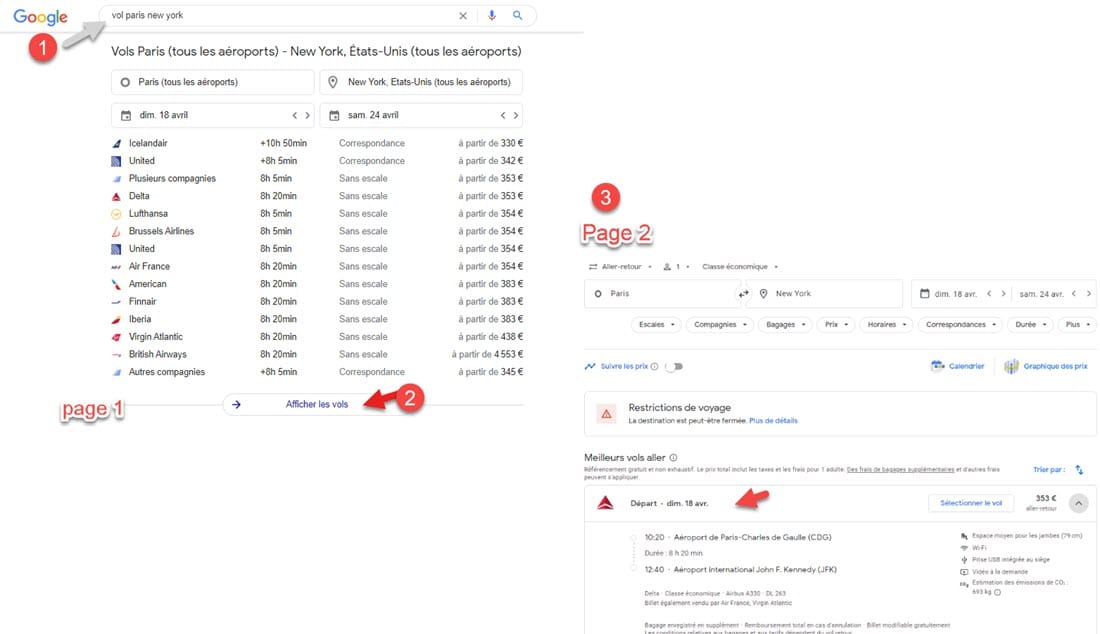Open the 'Escales' filter dropdown

657,325
